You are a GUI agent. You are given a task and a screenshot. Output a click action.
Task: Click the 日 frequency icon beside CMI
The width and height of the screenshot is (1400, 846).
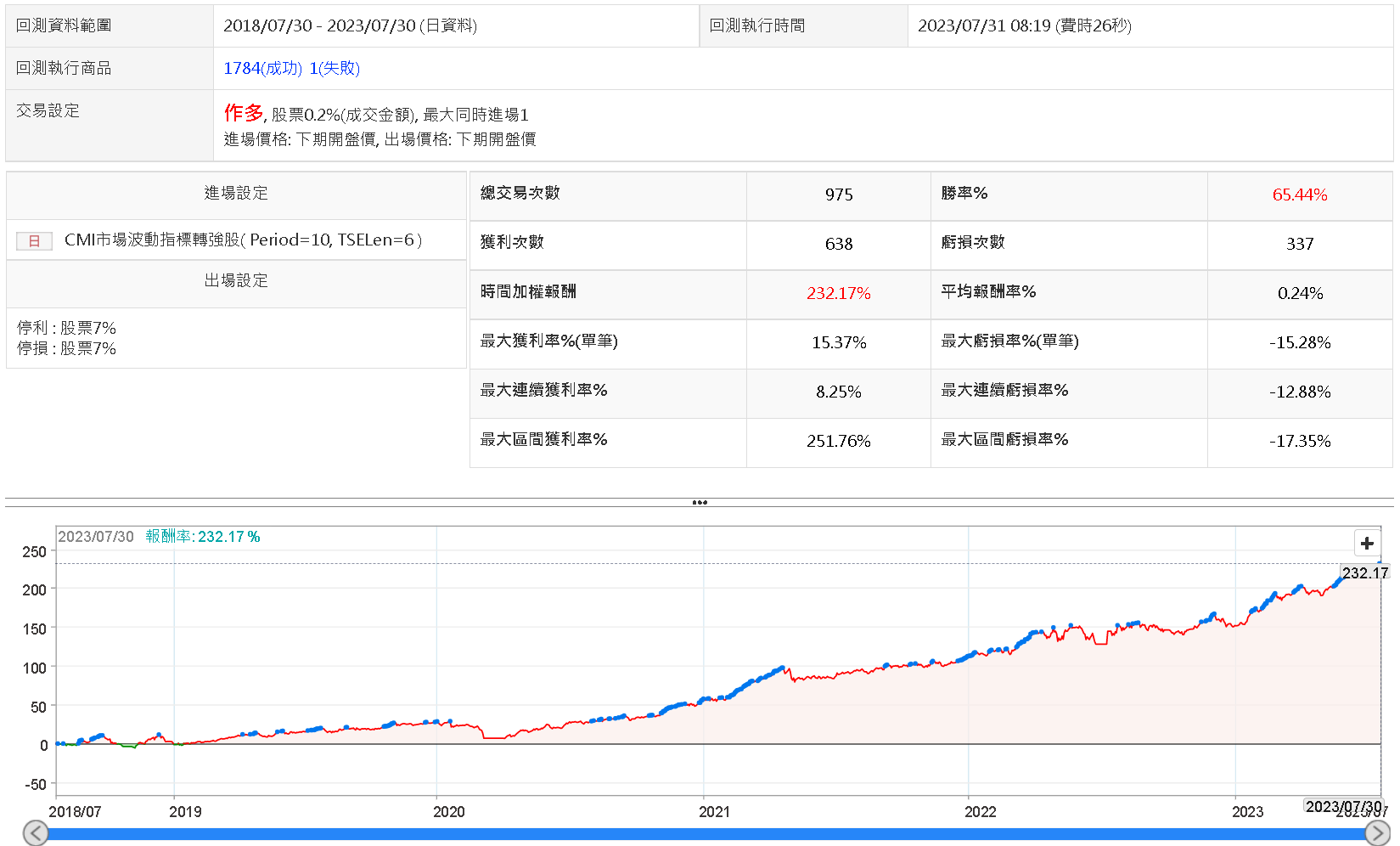[x=34, y=241]
